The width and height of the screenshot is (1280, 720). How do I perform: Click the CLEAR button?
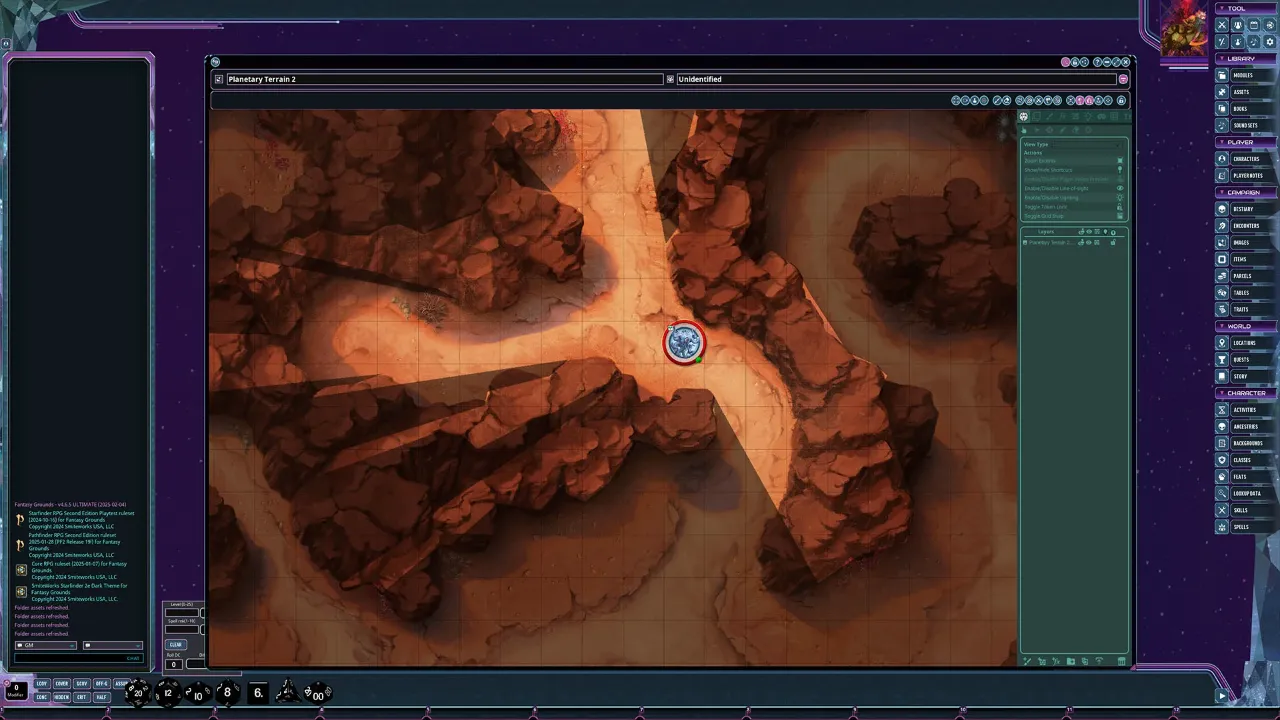pos(176,645)
